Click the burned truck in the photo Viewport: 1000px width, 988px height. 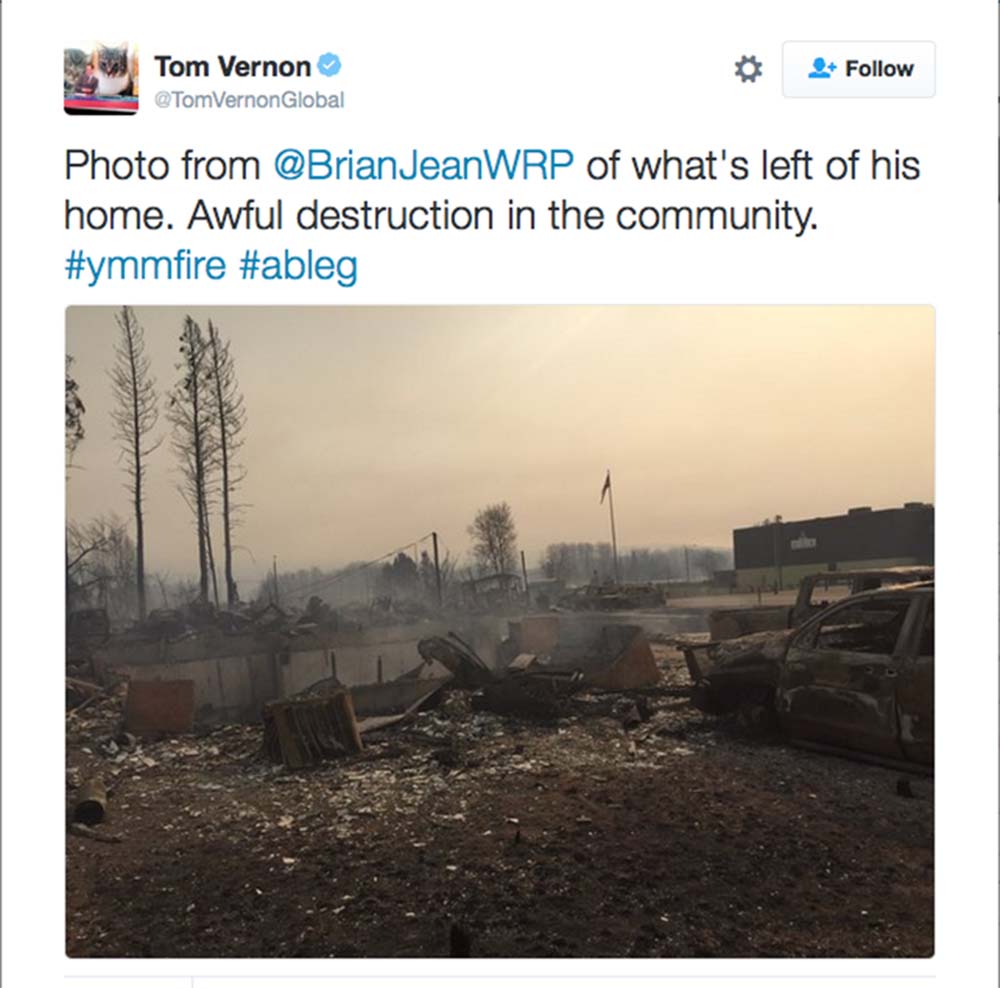pyautogui.click(x=823, y=670)
